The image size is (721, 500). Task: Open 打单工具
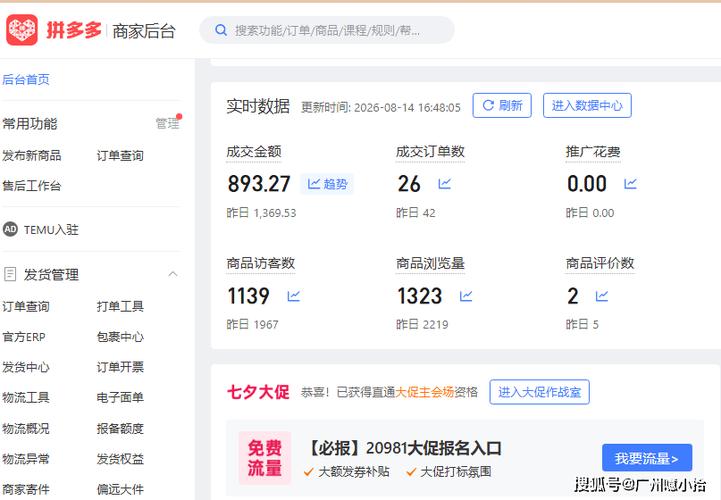(120, 306)
